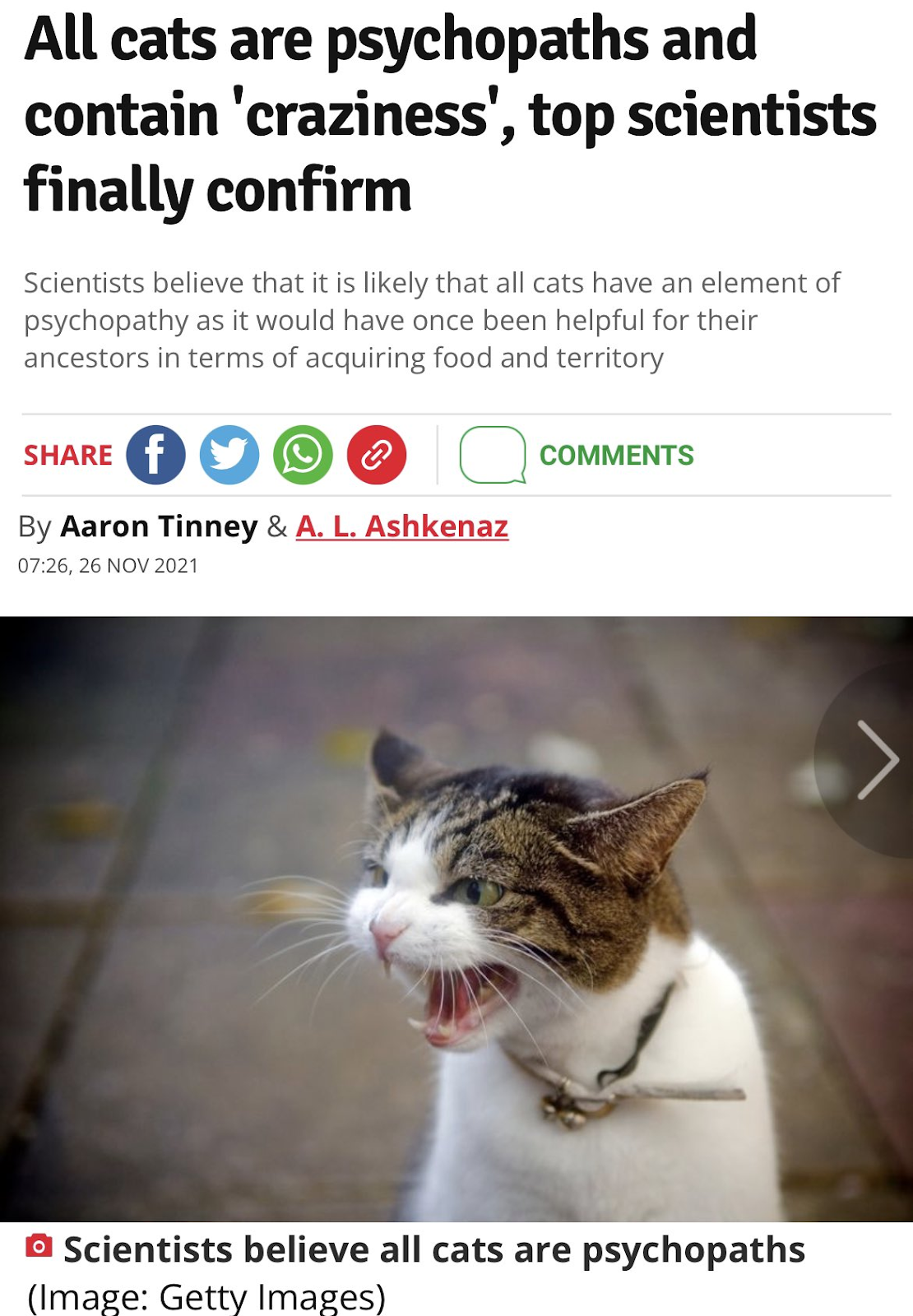Copy the article link with red chain icon
Screen dimensions: 913x1316
[x=377, y=455]
